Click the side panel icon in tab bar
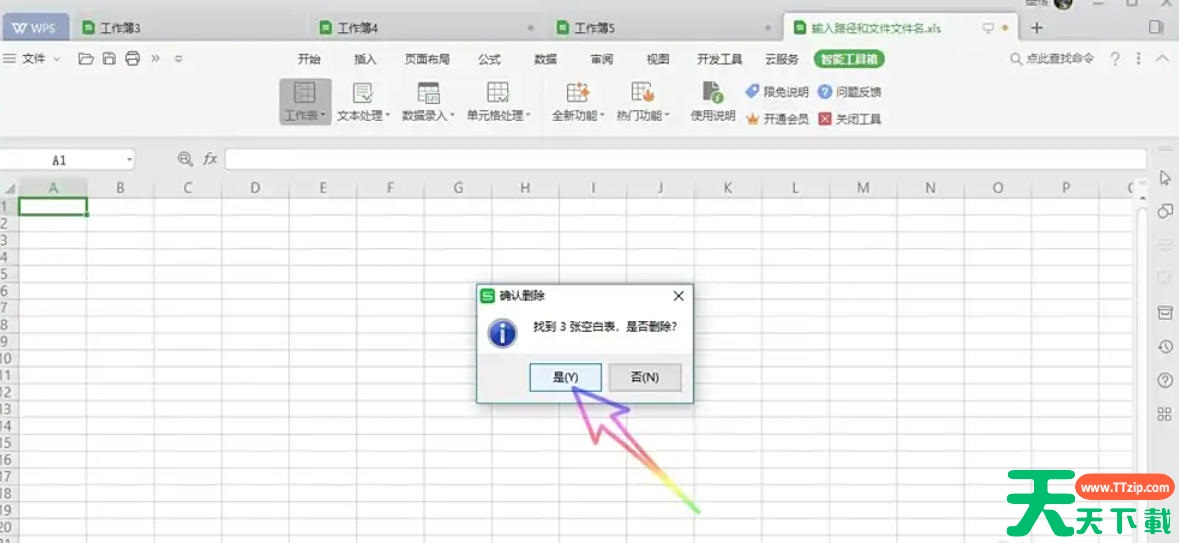The height and width of the screenshot is (543, 1179). pos(1156,27)
